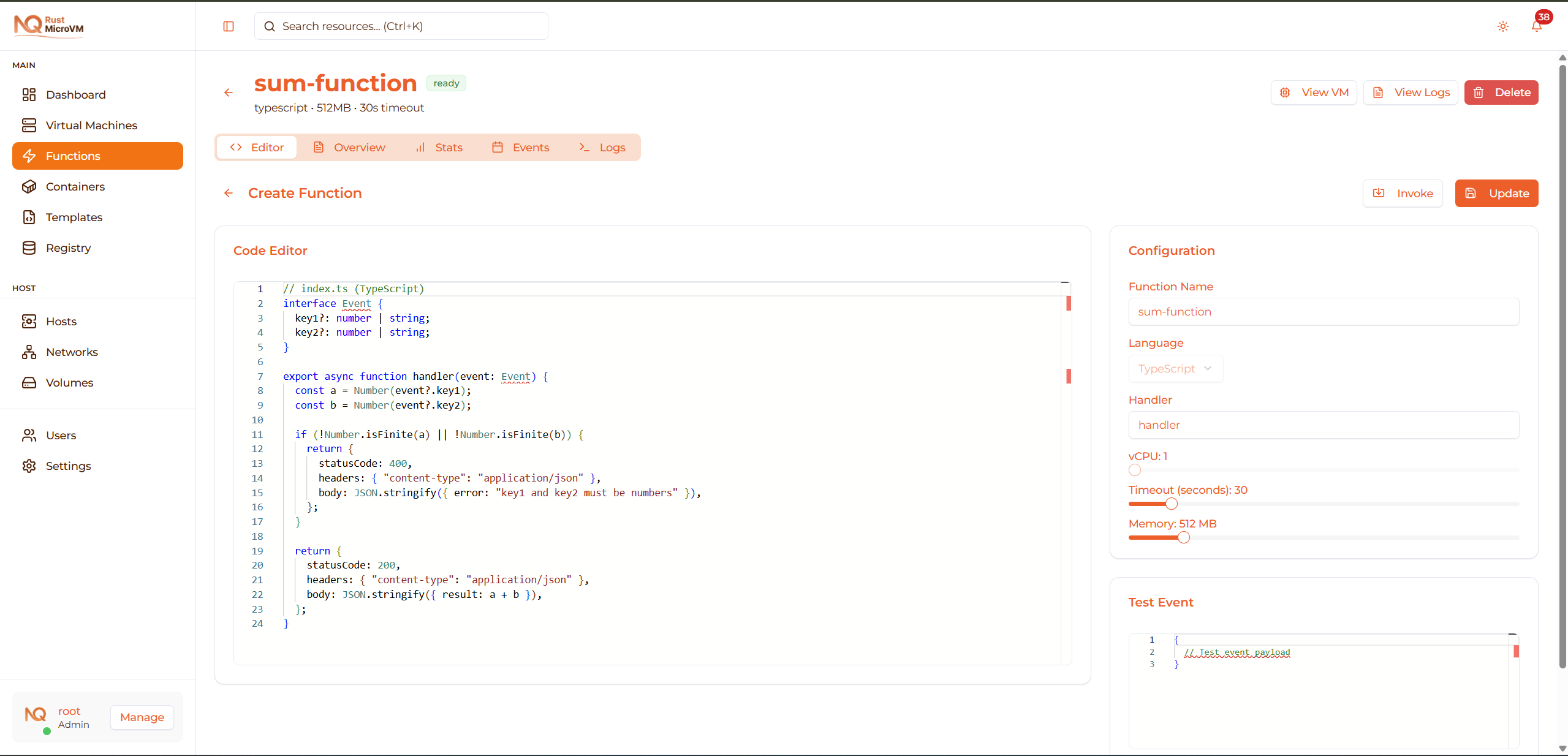Open the Registry page
The image size is (1568, 756).
coord(67,248)
